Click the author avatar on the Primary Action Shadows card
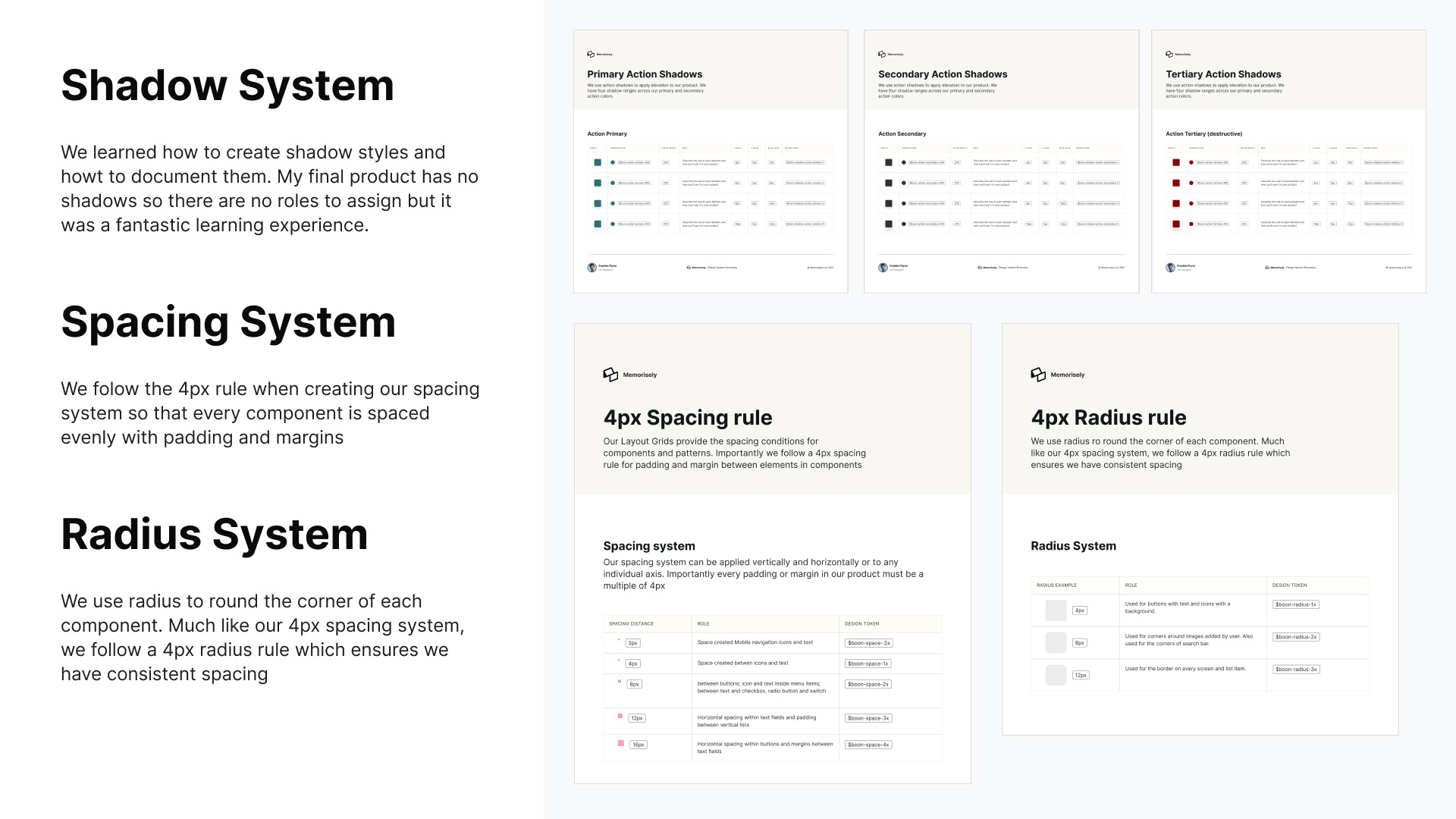Viewport: 1456px width, 819px height. point(591,267)
